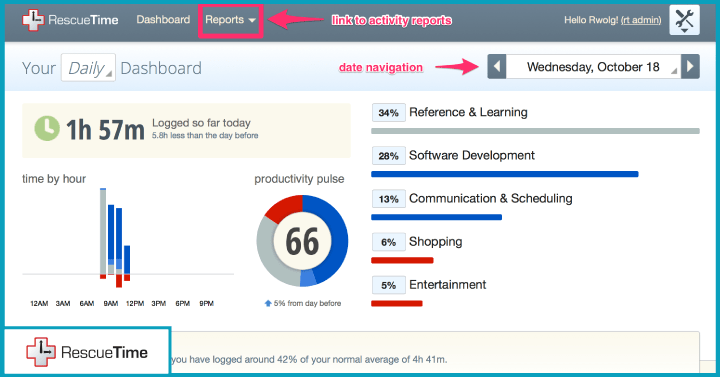Open the Dashboard menu item
This screenshot has height=377, width=720.
pyautogui.click(x=163, y=20)
